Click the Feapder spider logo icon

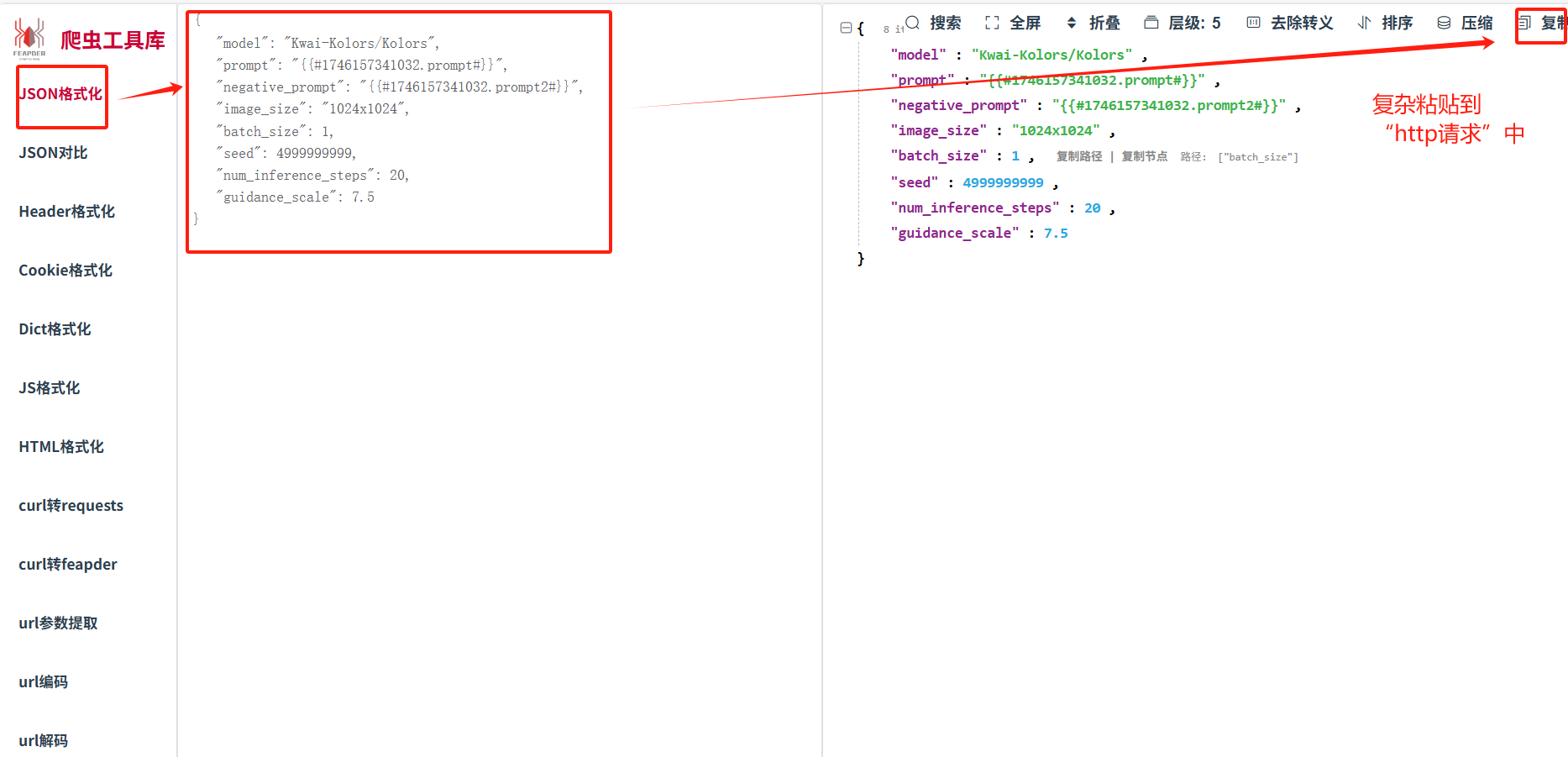tap(29, 39)
